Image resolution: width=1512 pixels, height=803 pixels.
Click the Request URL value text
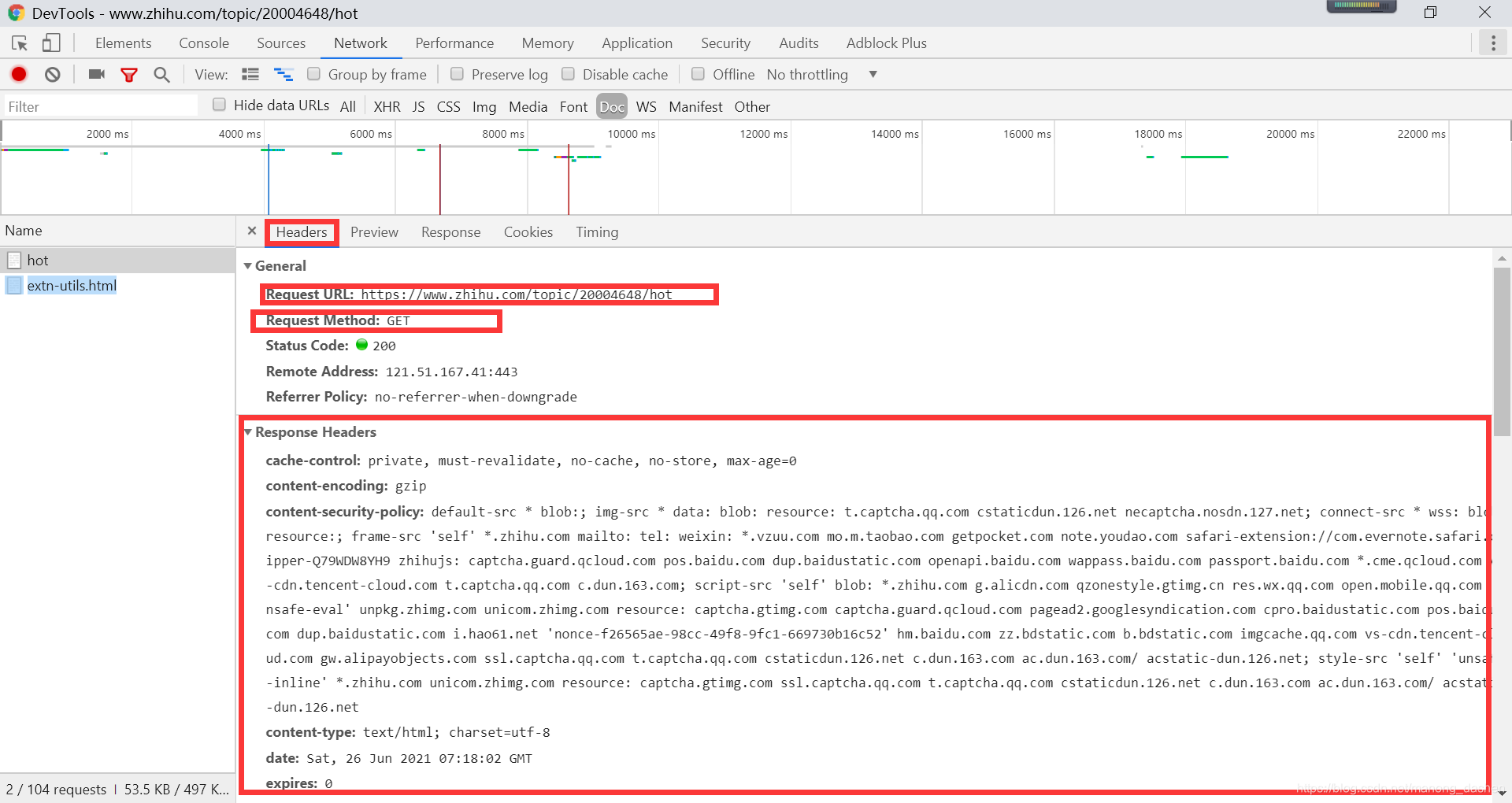(517, 294)
